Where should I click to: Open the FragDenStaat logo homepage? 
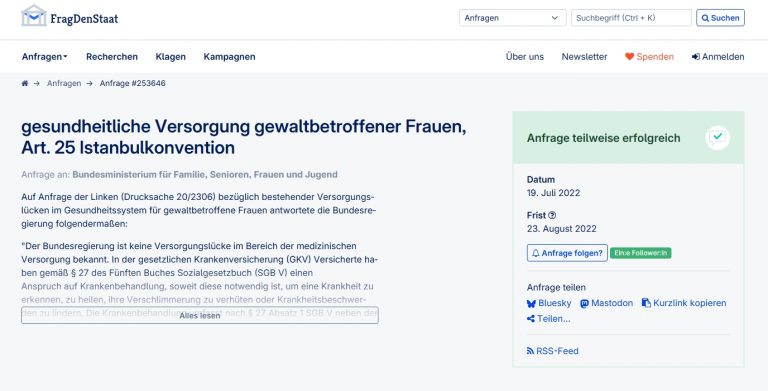point(70,17)
